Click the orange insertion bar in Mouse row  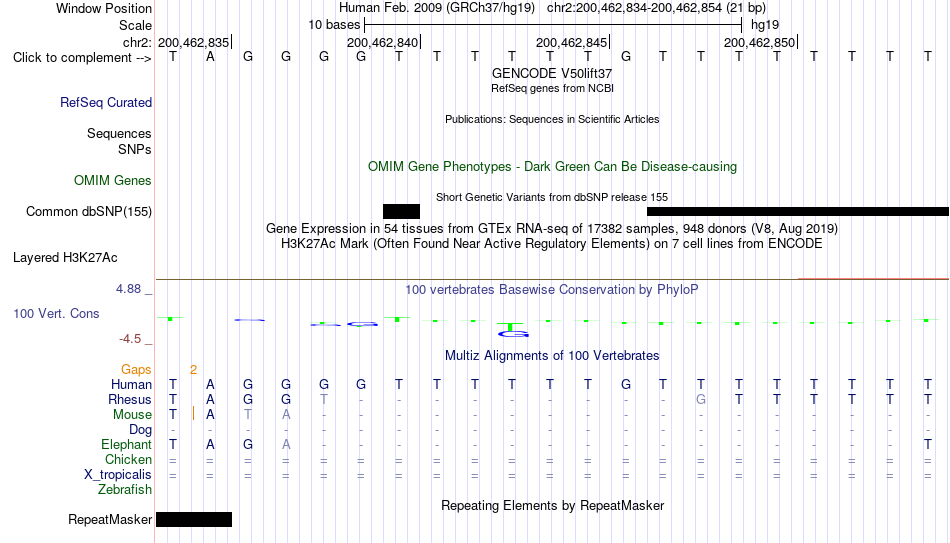click(193, 414)
